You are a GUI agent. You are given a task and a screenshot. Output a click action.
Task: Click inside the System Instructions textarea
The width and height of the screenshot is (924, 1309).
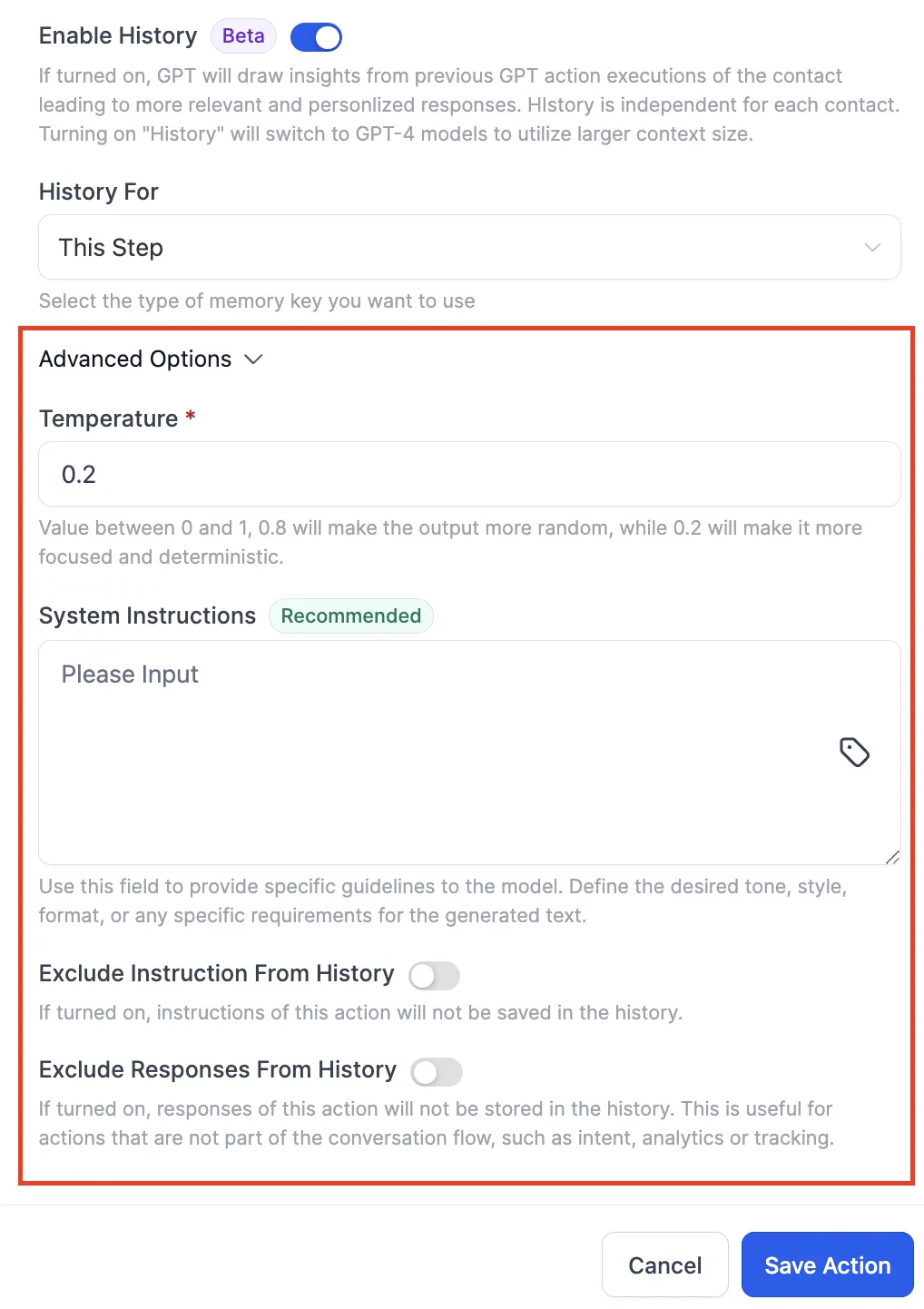click(x=469, y=753)
